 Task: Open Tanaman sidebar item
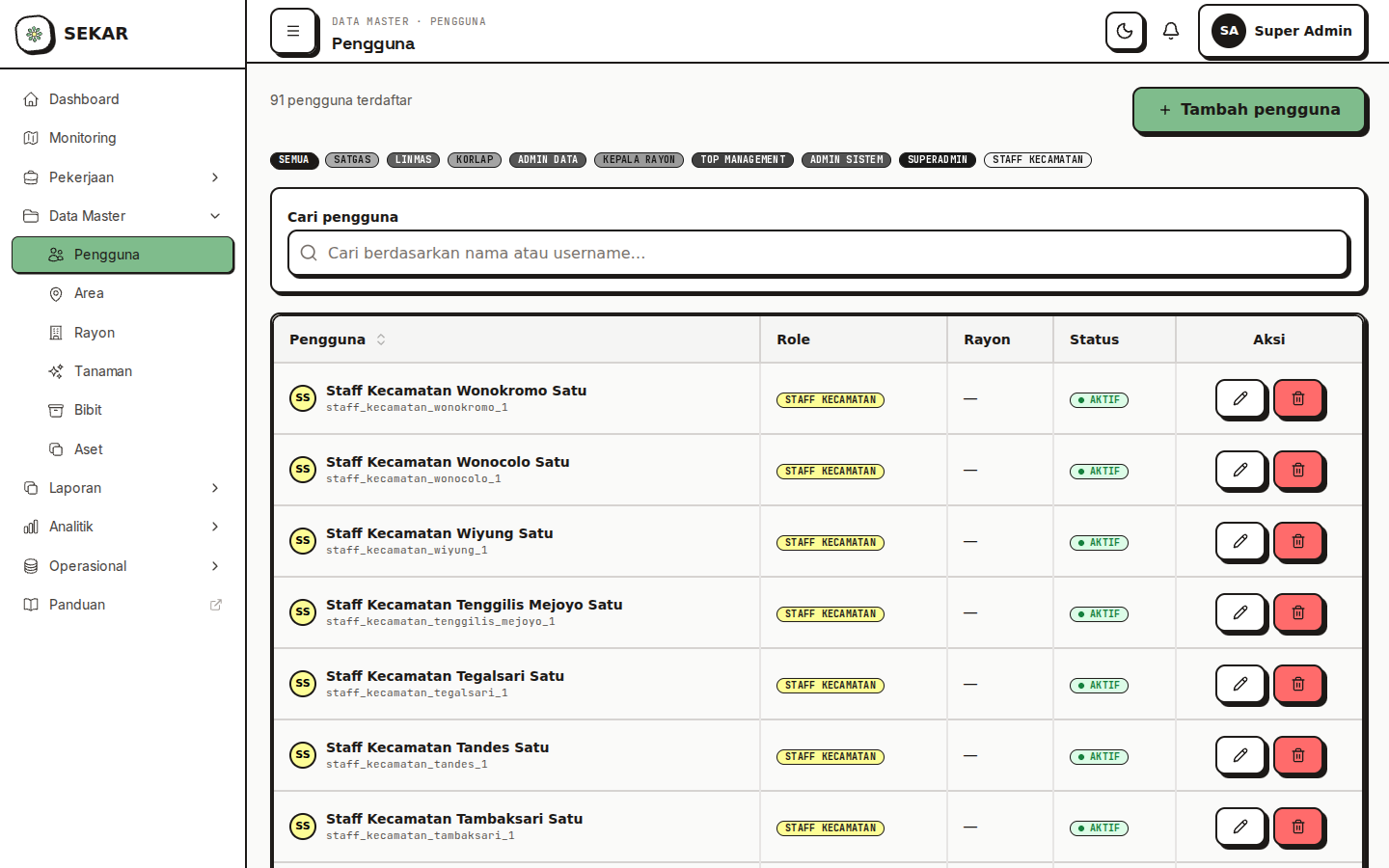[123, 371]
